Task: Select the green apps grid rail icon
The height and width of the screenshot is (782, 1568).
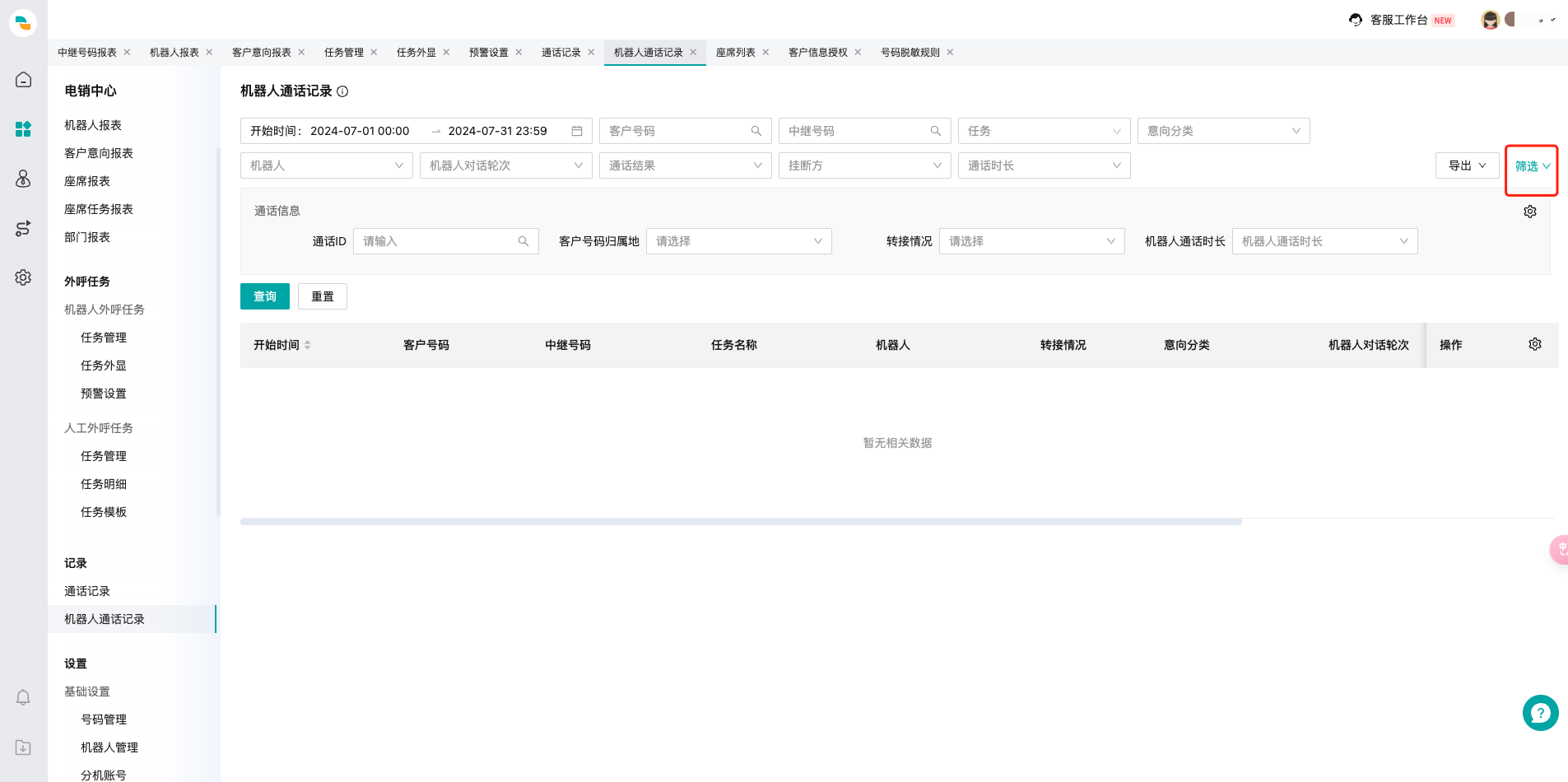Action: pyautogui.click(x=23, y=129)
